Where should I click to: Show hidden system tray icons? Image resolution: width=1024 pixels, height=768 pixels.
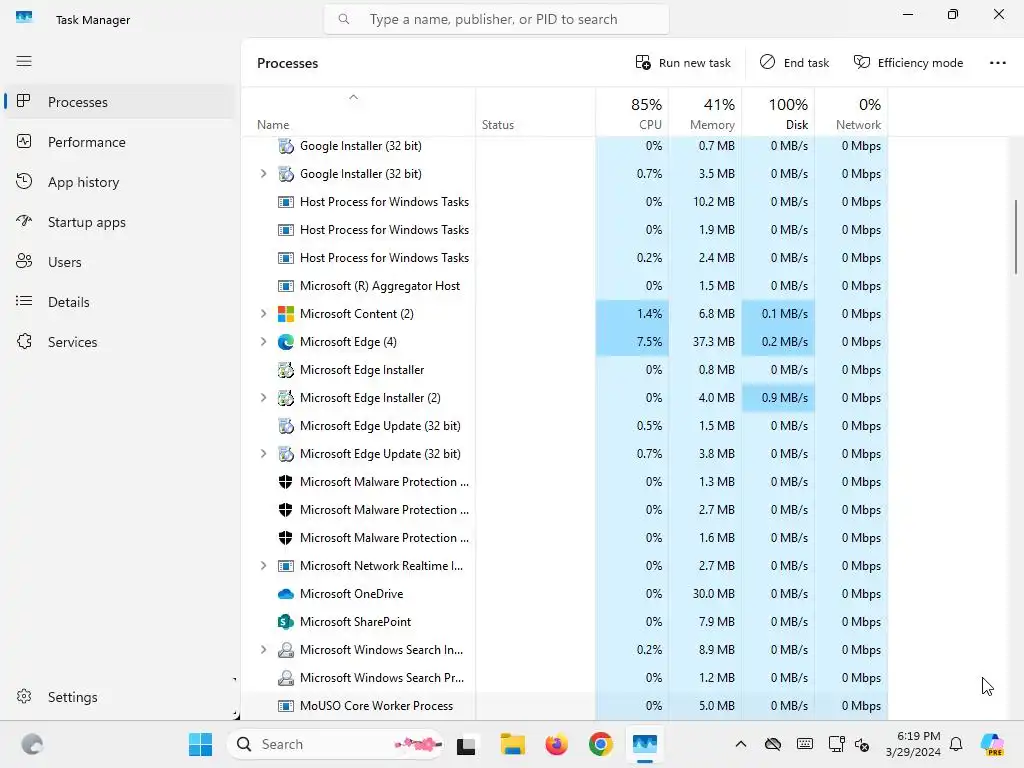741,744
